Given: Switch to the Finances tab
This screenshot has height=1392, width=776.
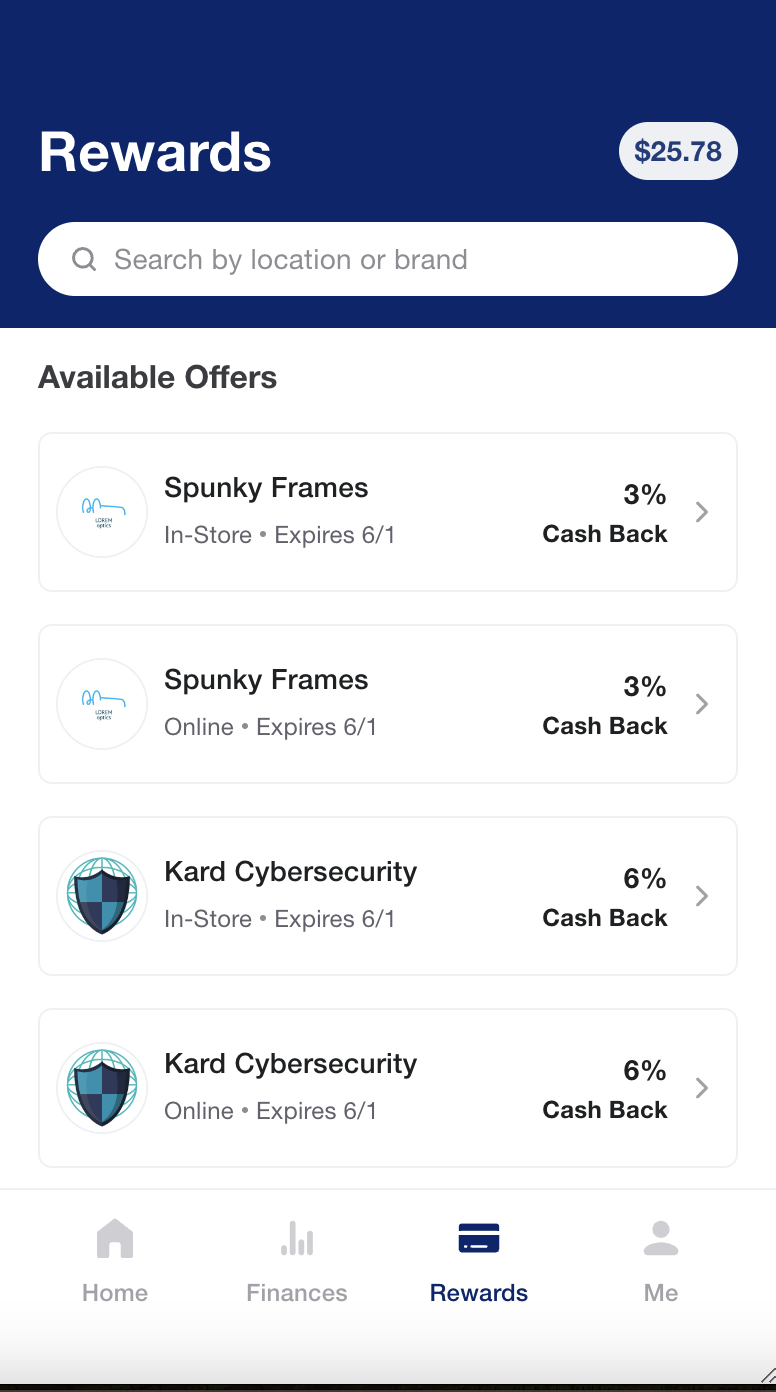Looking at the screenshot, I should click(297, 1292).
